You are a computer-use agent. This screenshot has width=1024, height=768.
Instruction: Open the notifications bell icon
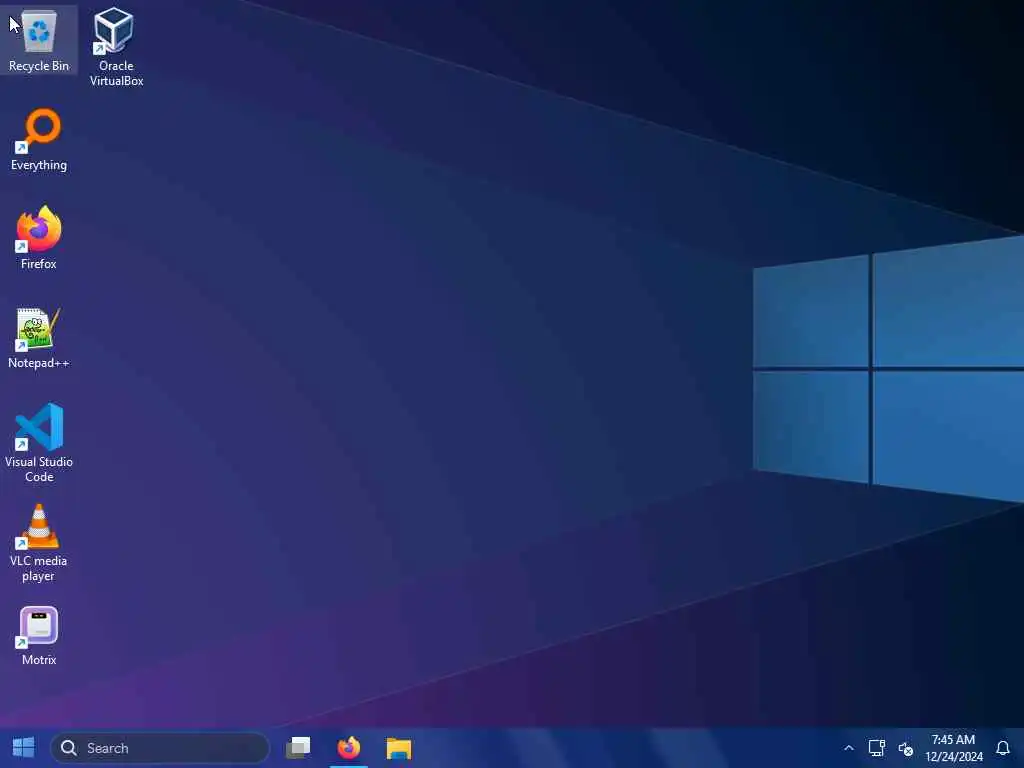tap(1003, 748)
